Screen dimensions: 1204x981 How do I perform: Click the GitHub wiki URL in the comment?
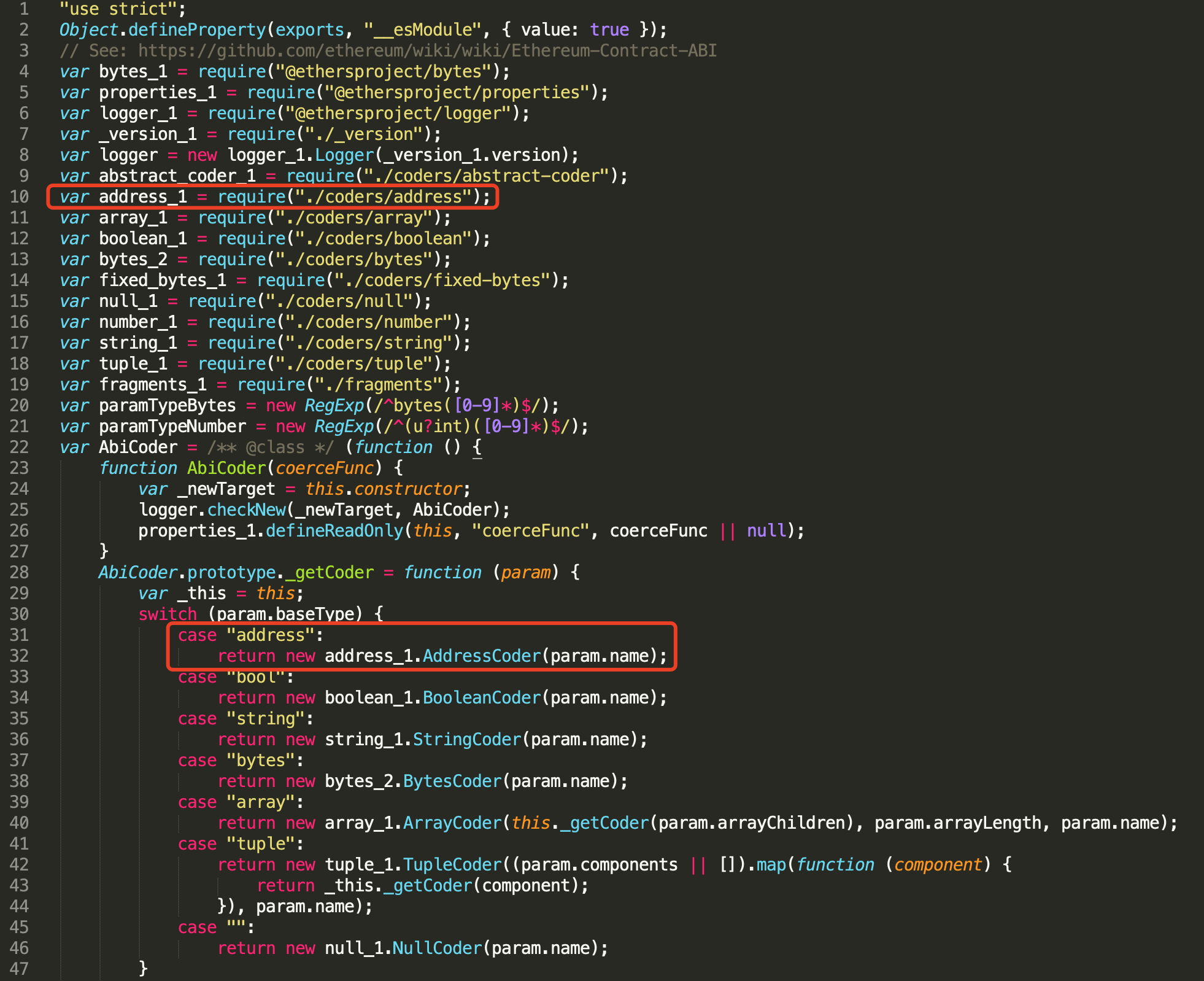point(427,50)
